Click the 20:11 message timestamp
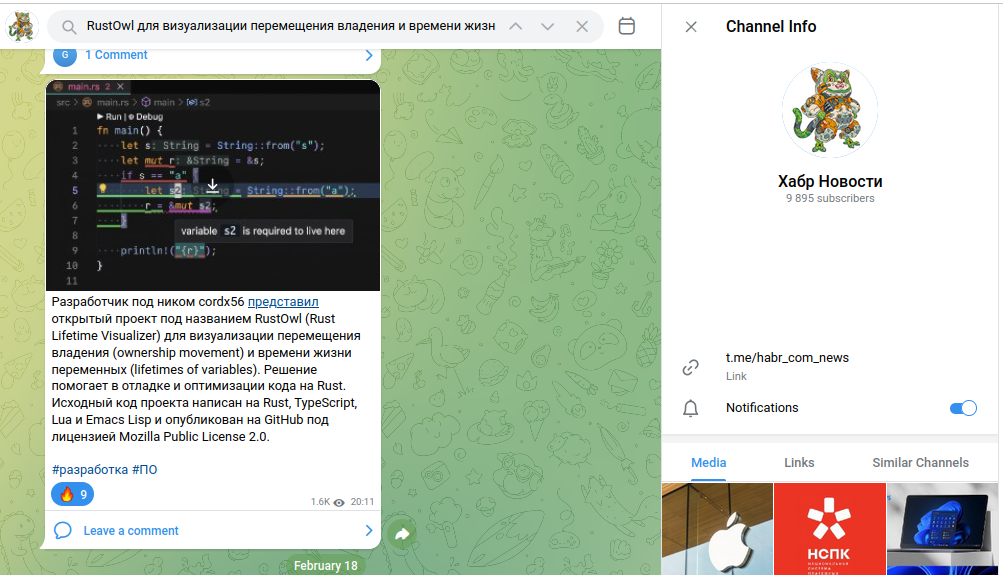This screenshot has height=575, width=1003. pyautogui.click(x=362, y=502)
